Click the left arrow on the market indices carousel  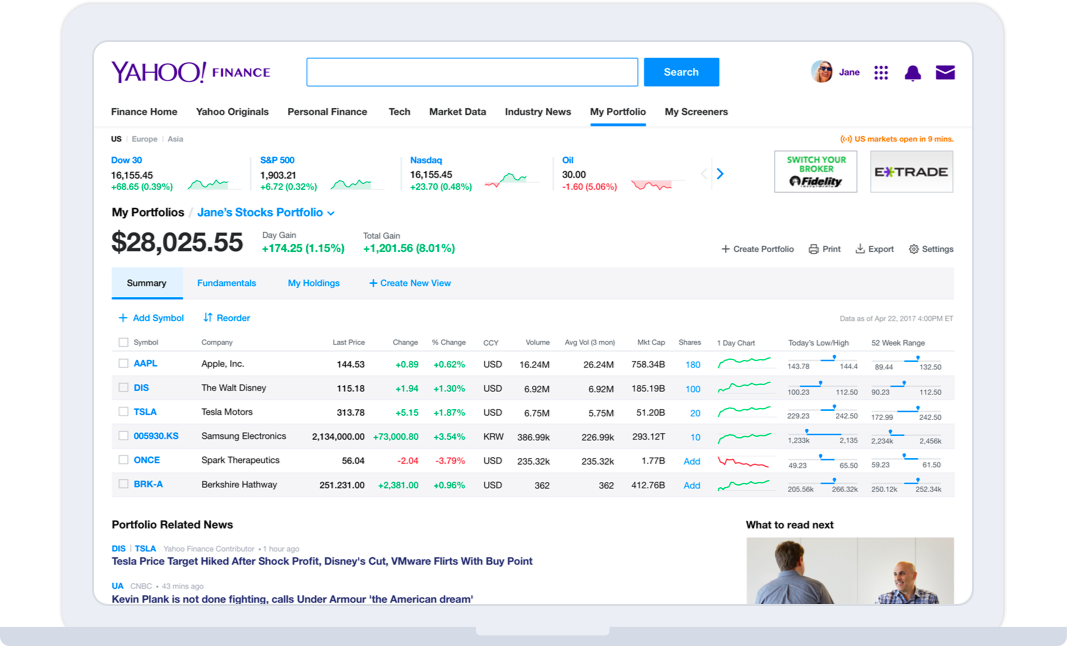[703, 172]
